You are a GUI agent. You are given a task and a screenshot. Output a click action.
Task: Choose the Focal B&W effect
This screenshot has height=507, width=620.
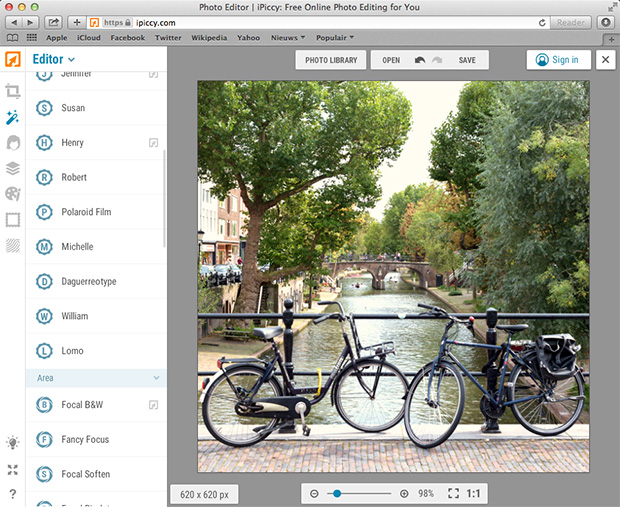[x=96, y=405]
